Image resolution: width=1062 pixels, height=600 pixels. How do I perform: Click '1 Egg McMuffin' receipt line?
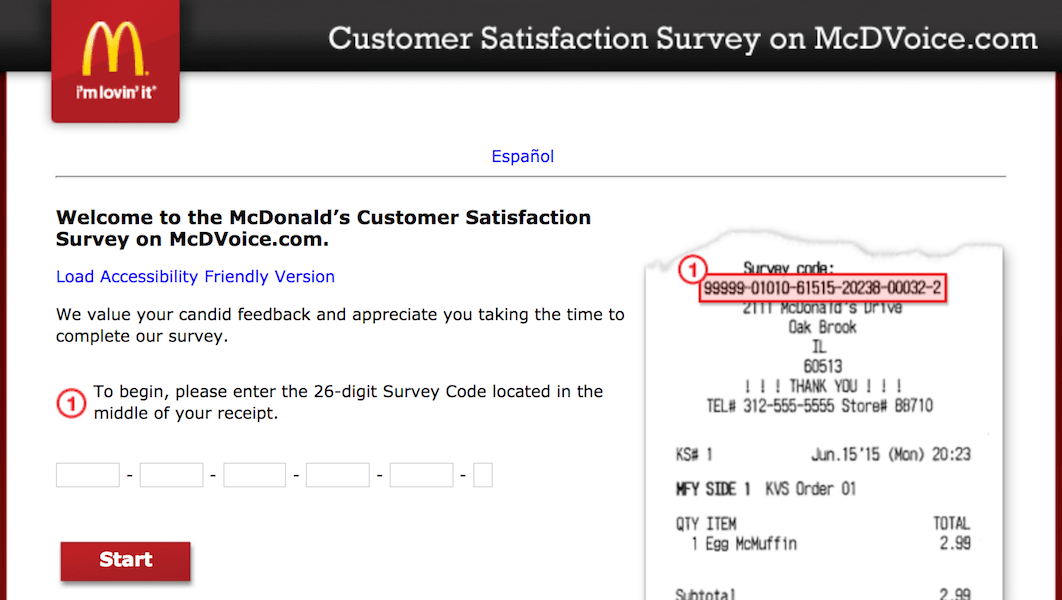744,544
